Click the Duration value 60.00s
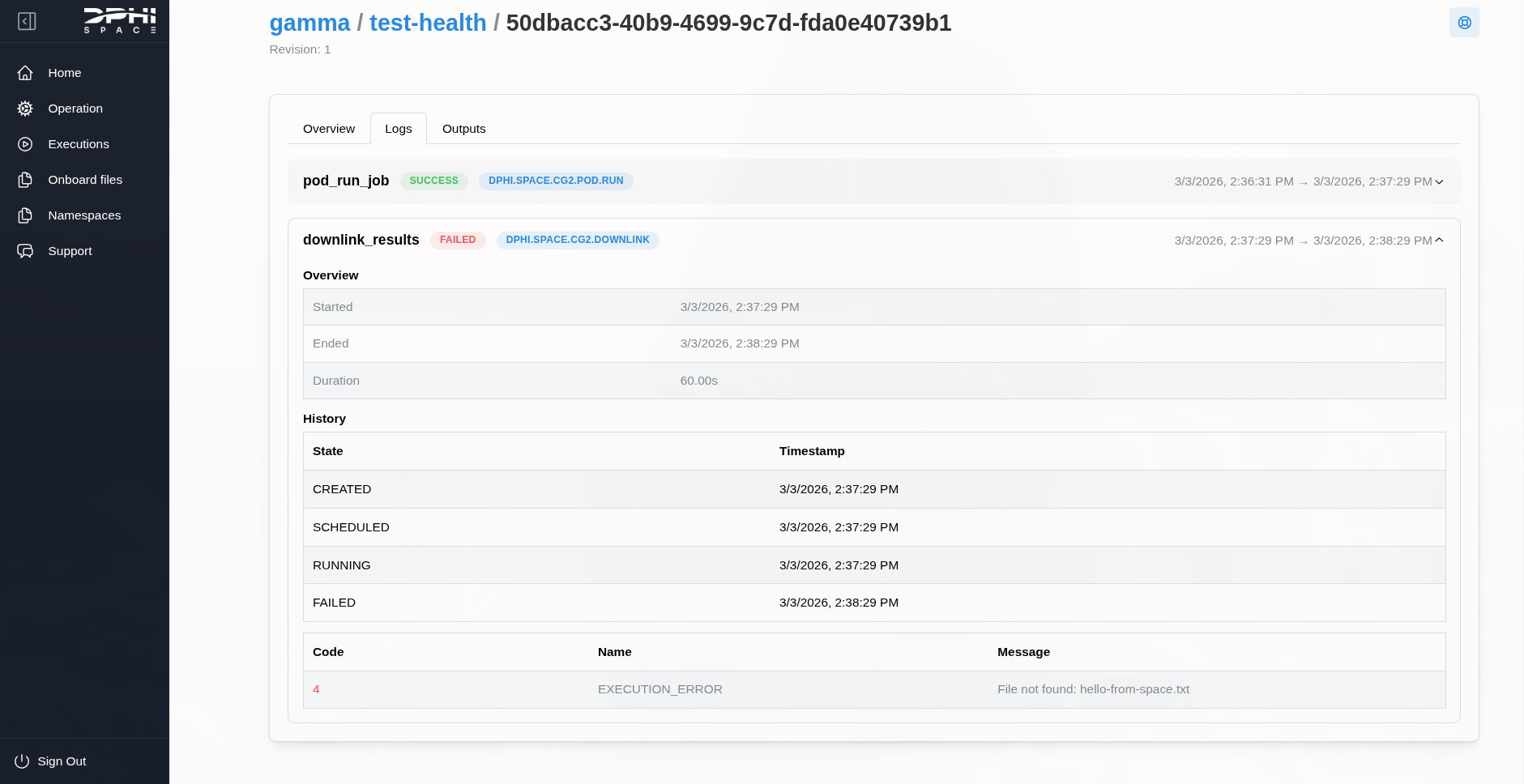The height and width of the screenshot is (784, 1524). tap(699, 381)
